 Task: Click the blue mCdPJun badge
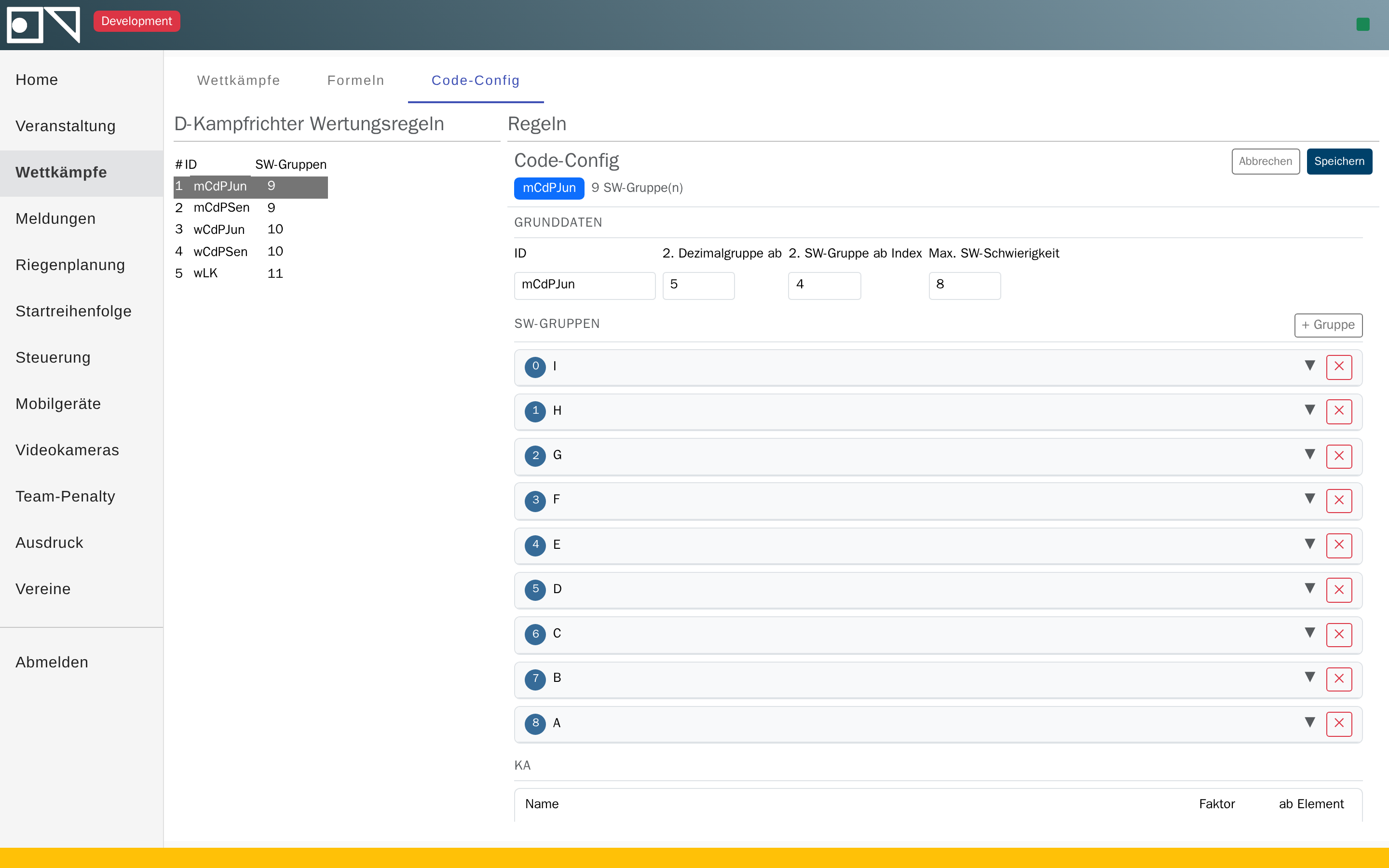pyautogui.click(x=549, y=188)
